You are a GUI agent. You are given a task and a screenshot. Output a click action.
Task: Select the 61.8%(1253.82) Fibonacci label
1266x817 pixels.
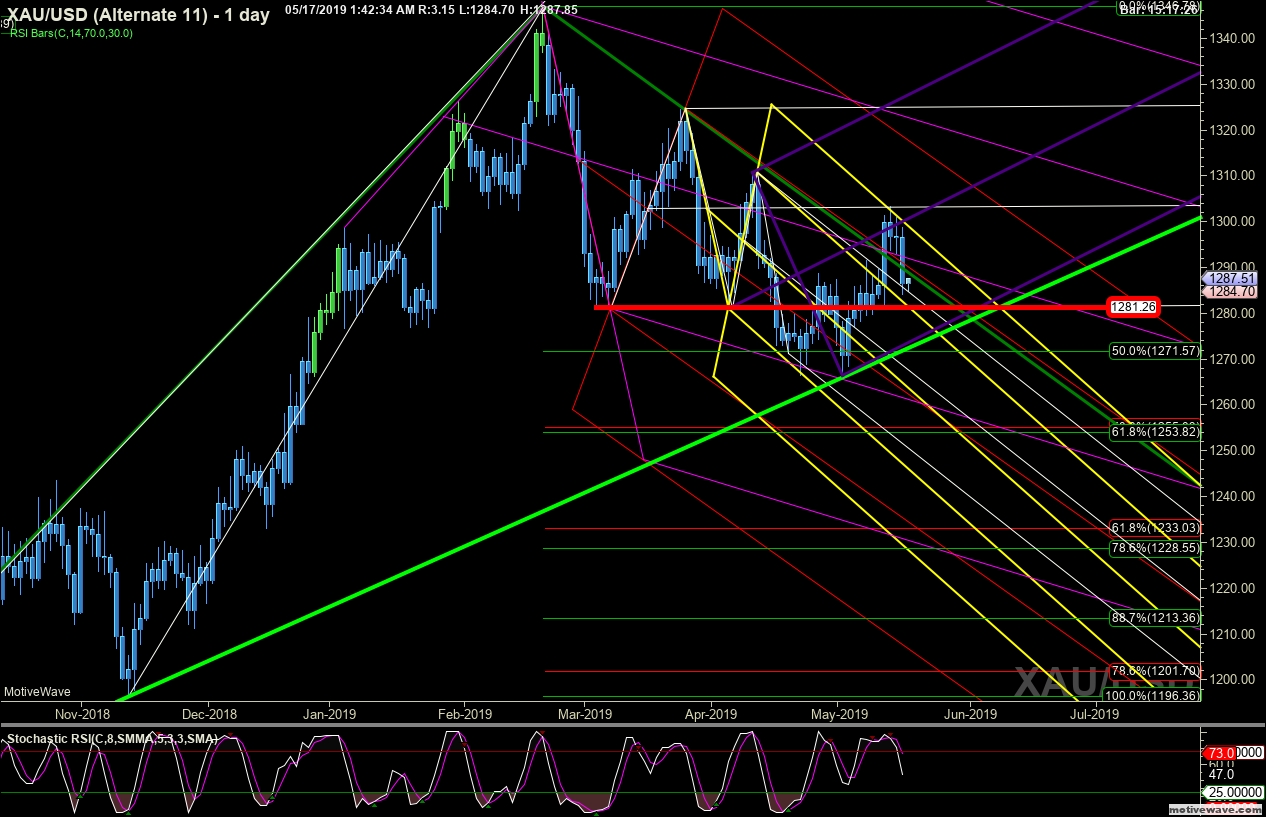click(1155, 432)
